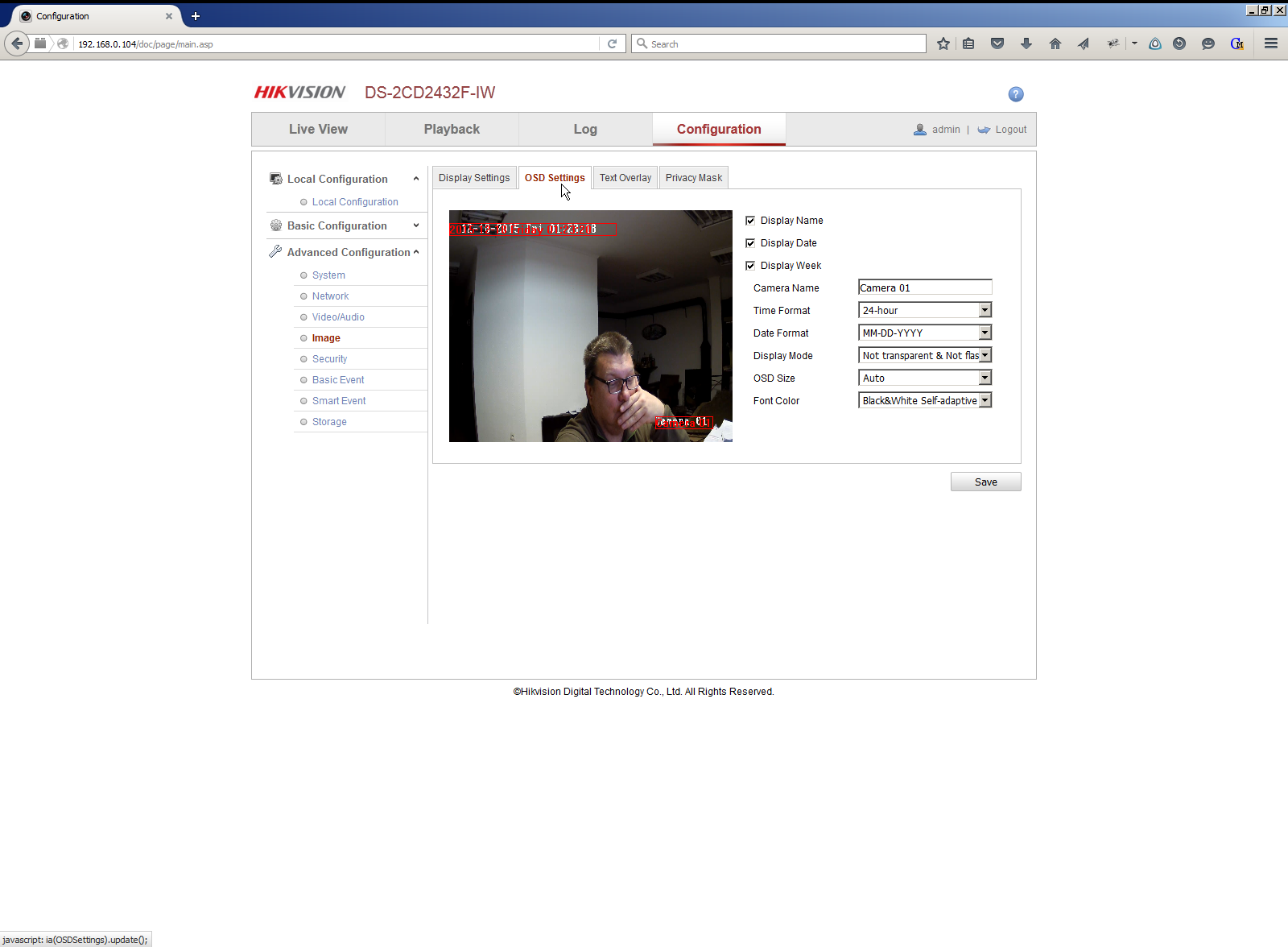The image size is (1288, 947).
Task: Click the Camera Name input field
Action: coord(925,287)
